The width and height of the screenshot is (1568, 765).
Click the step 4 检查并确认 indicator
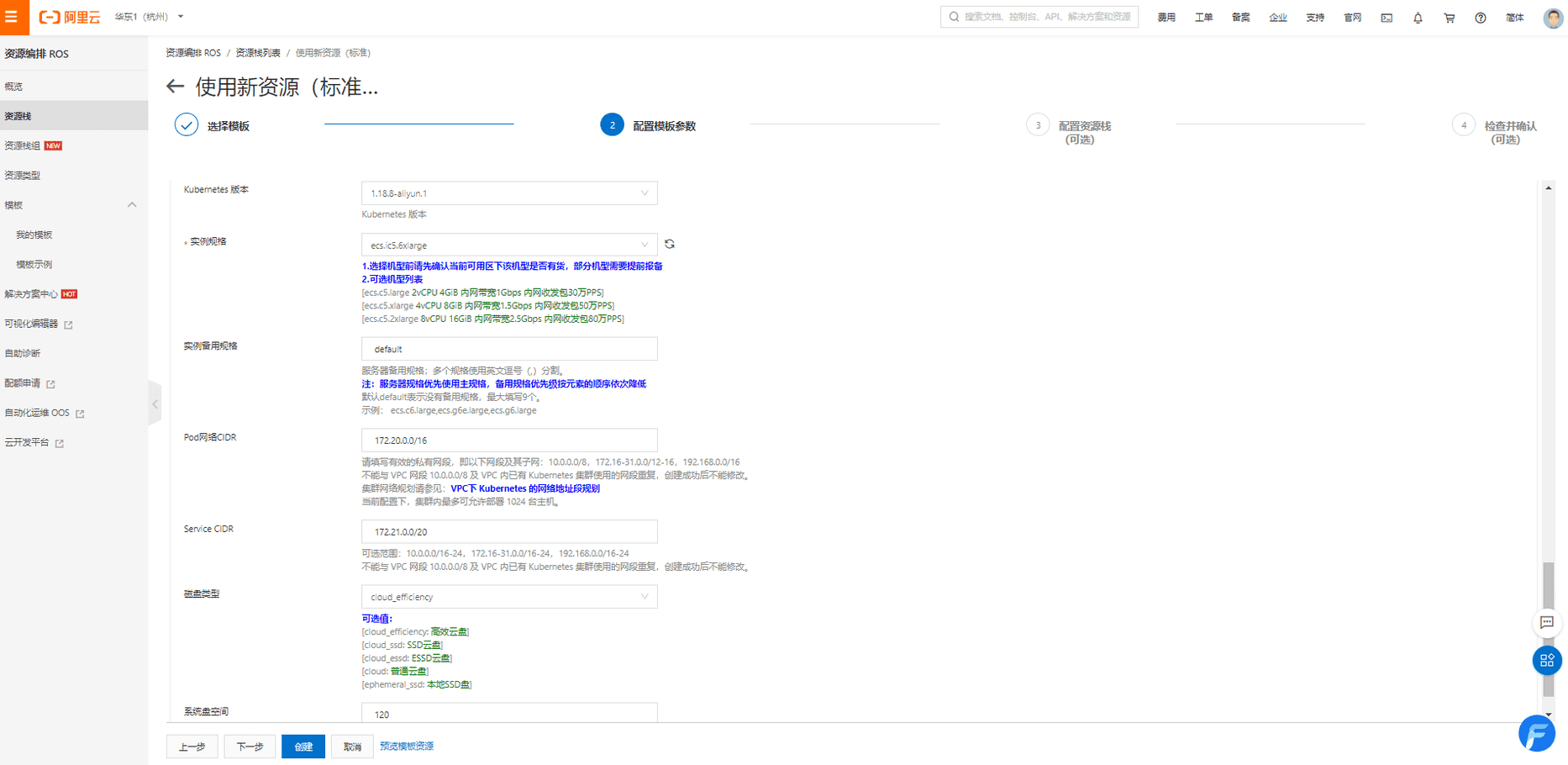click(x=1464, y=125)
